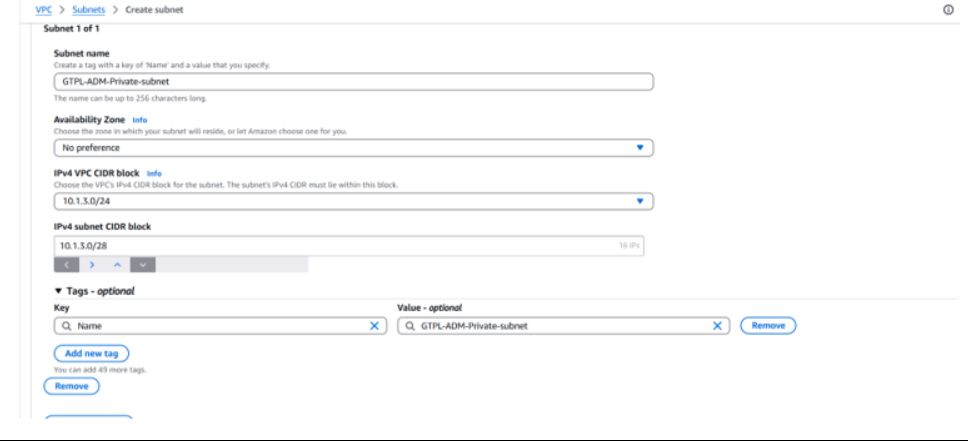Click the Add new tag button

[91, 354]
